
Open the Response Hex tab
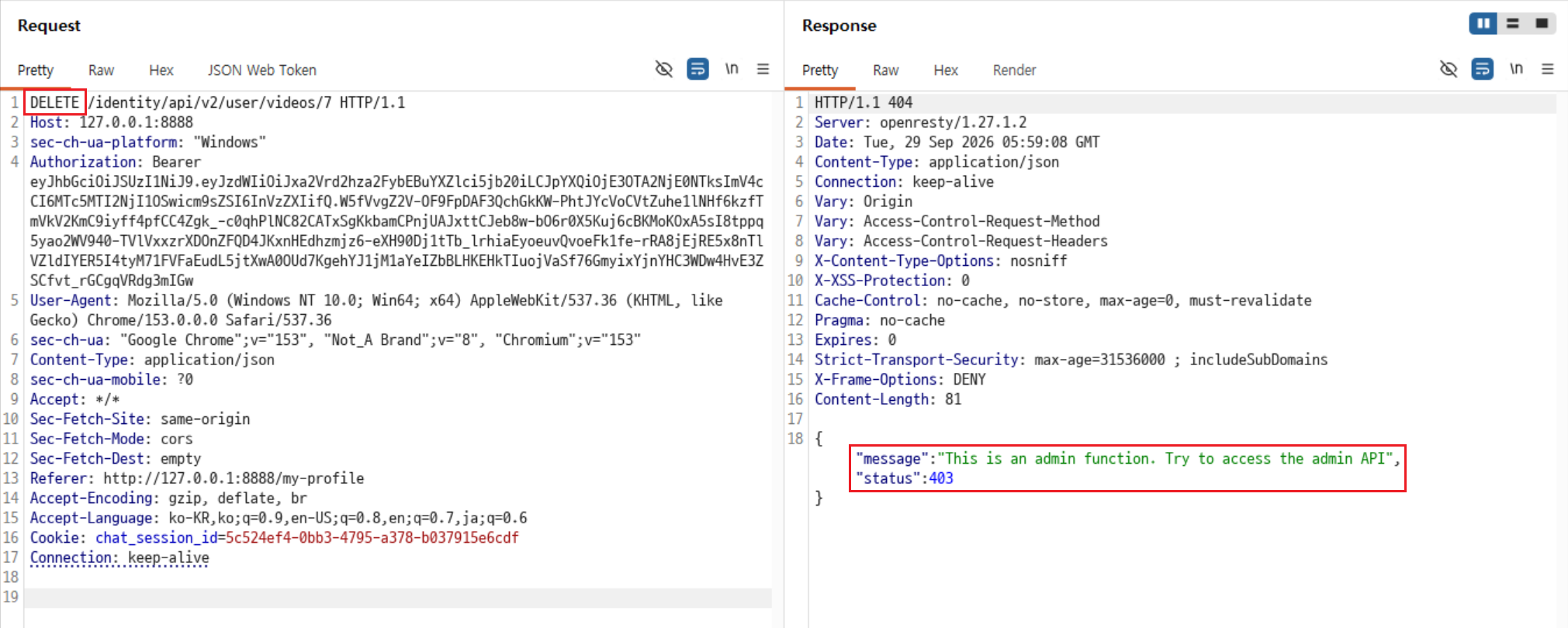coord(946,71)
